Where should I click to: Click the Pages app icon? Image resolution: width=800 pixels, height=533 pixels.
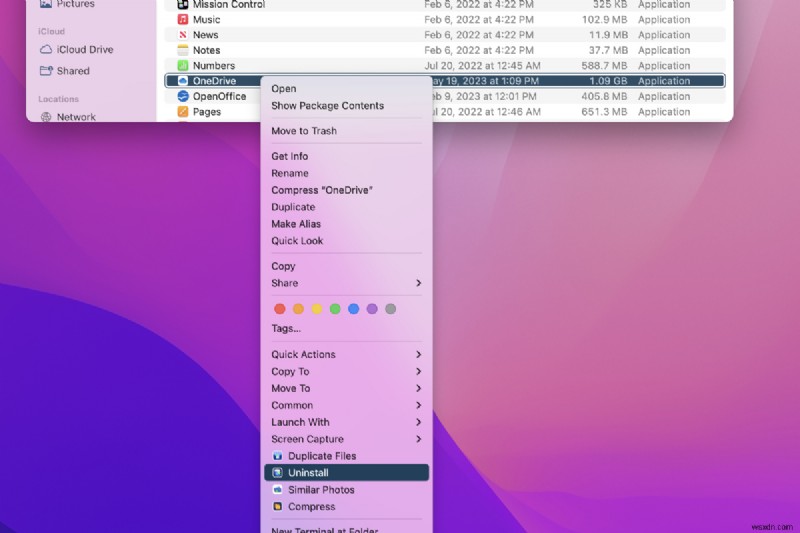click(x=183, y=111)
